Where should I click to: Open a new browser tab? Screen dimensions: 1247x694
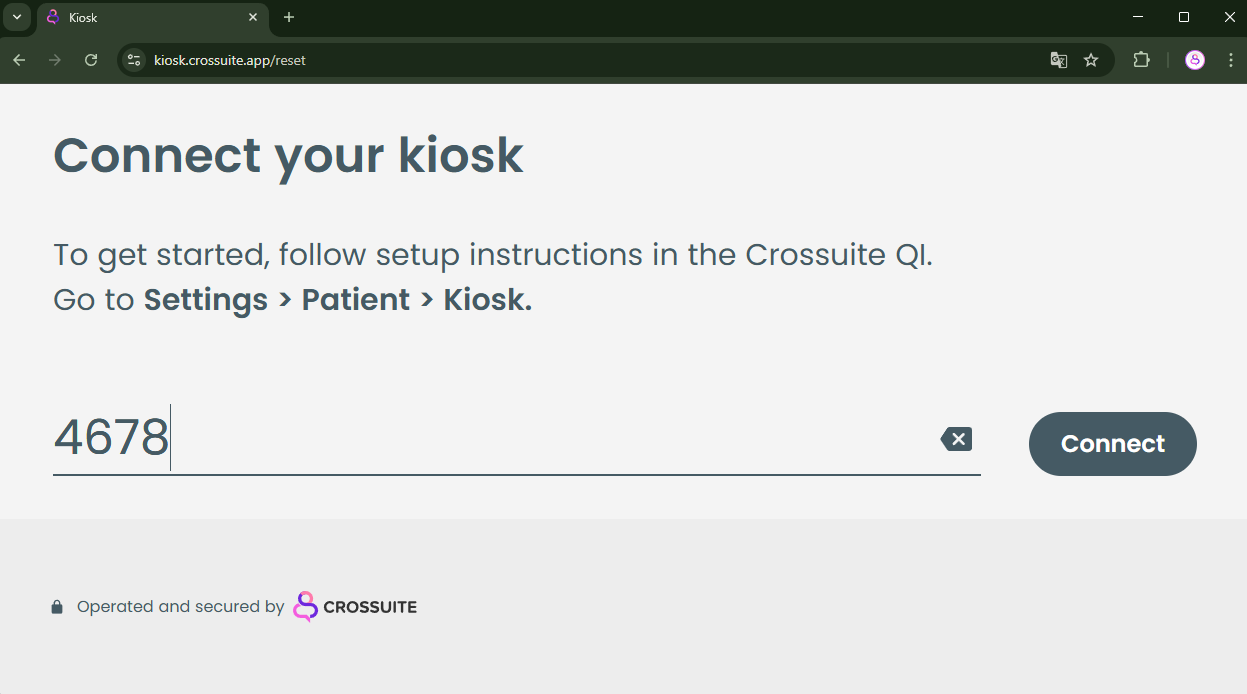coord(289,17)
